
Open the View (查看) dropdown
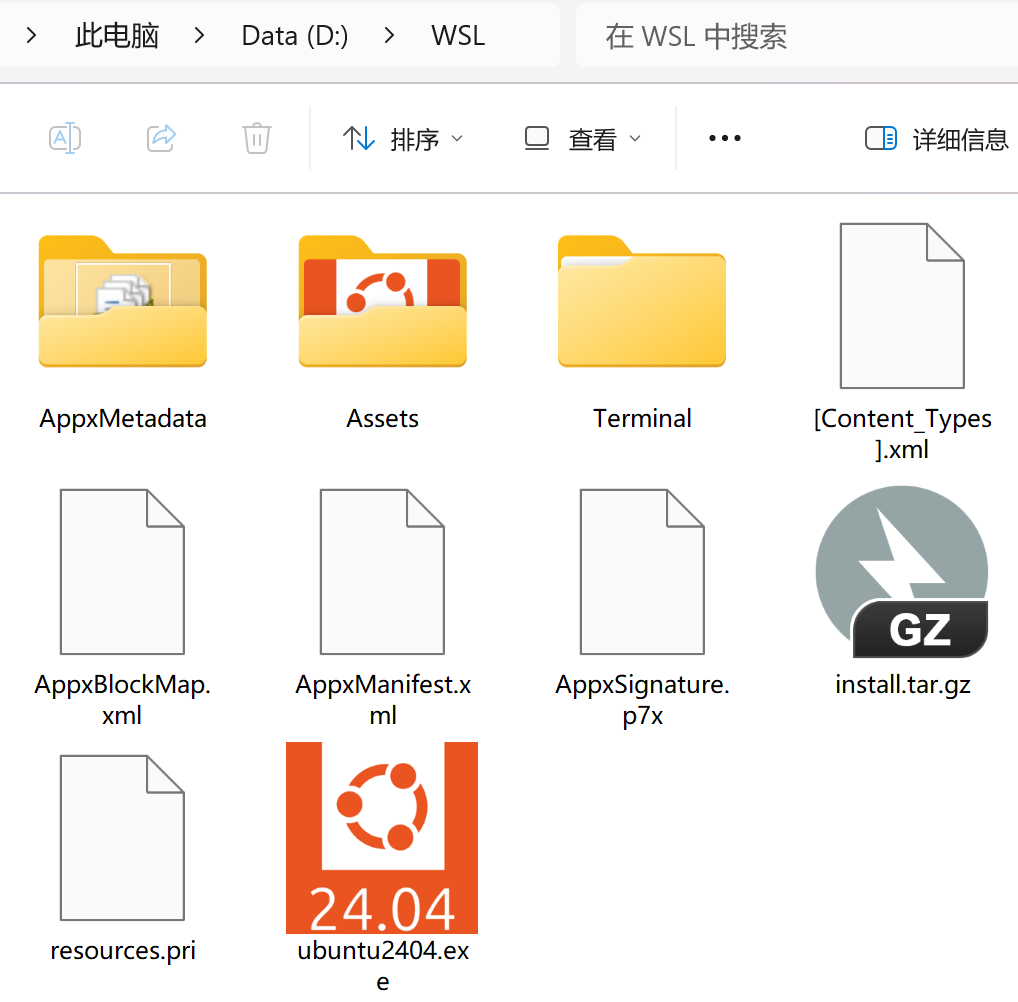[583, 139]
